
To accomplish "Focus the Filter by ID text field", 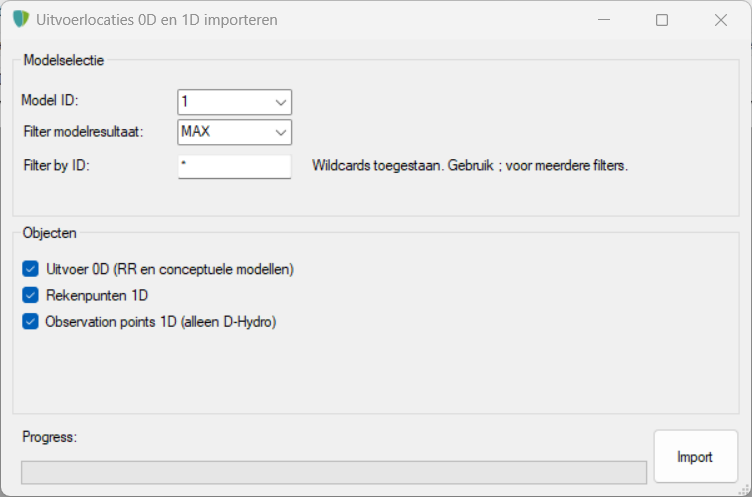I will (235, 166).
